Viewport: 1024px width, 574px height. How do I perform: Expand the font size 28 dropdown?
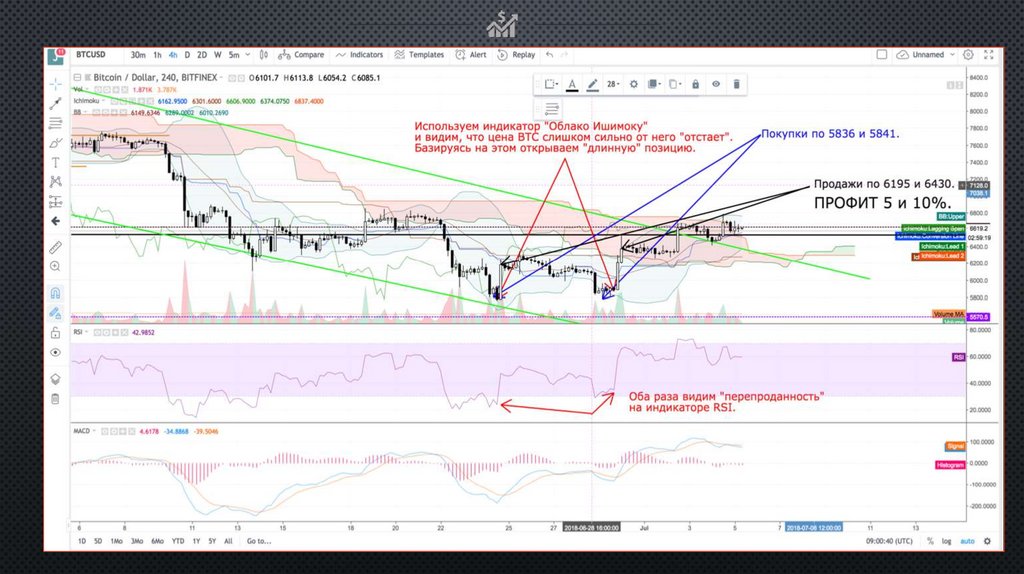[613, 85]
